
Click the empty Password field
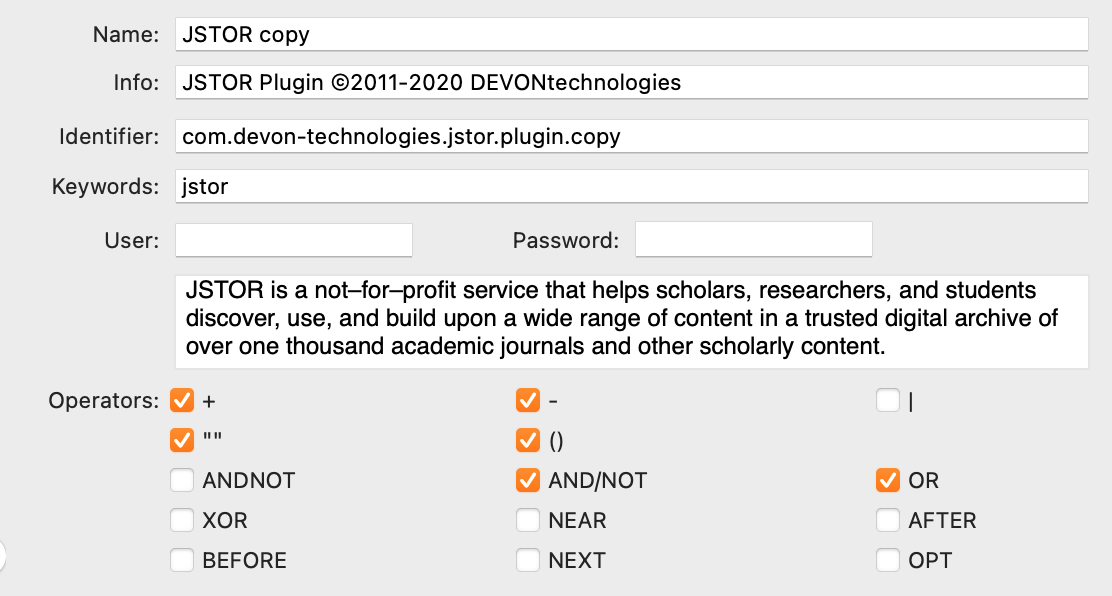(753, 240)
